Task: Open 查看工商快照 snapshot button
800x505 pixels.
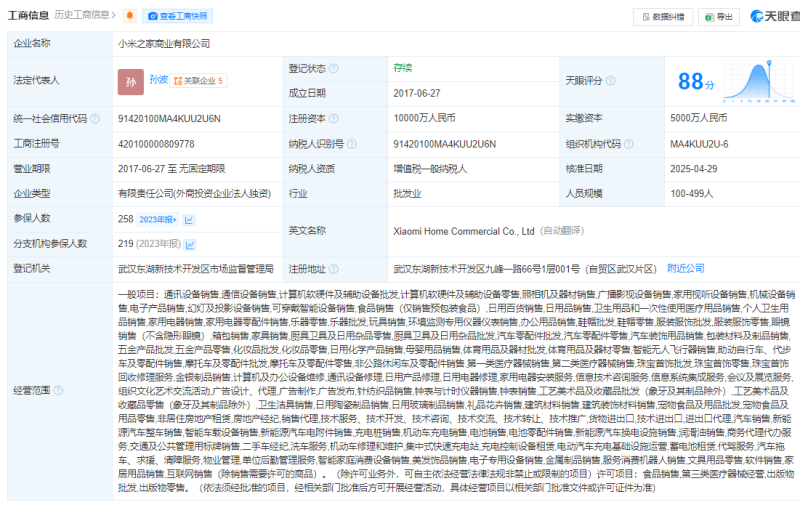Action: (178, 16)
